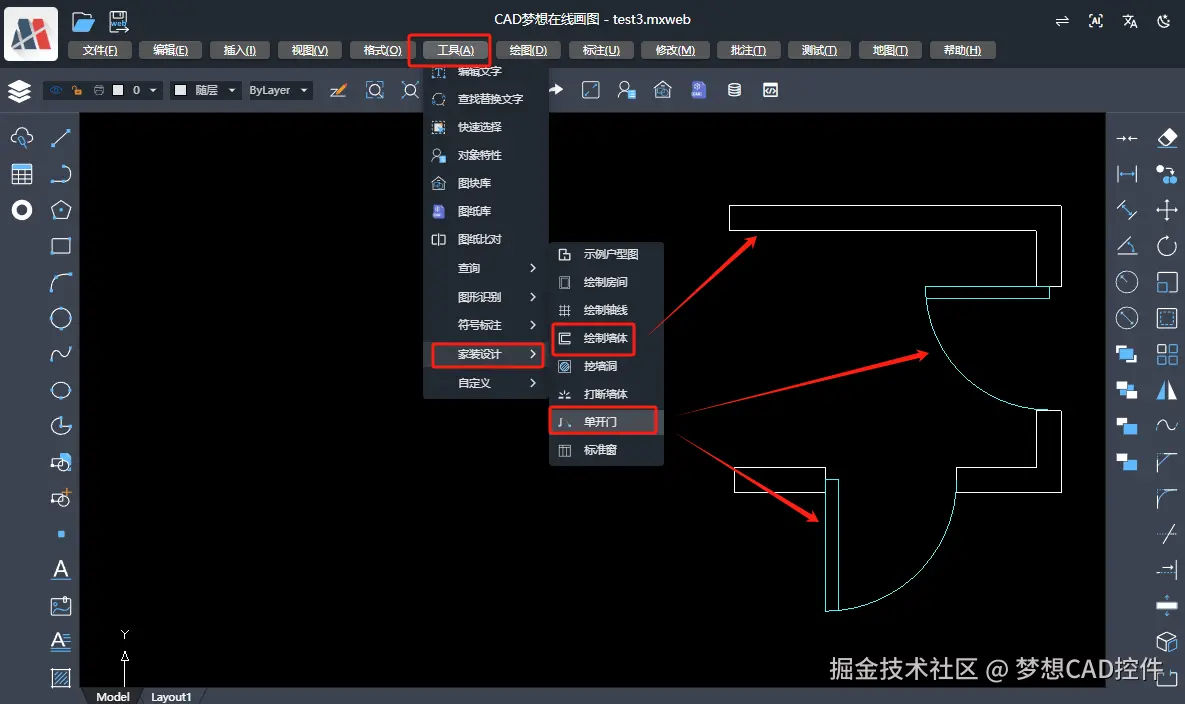Expand the 符号标注 submenu
The image size is (1185, 704).
click(484, 325)
